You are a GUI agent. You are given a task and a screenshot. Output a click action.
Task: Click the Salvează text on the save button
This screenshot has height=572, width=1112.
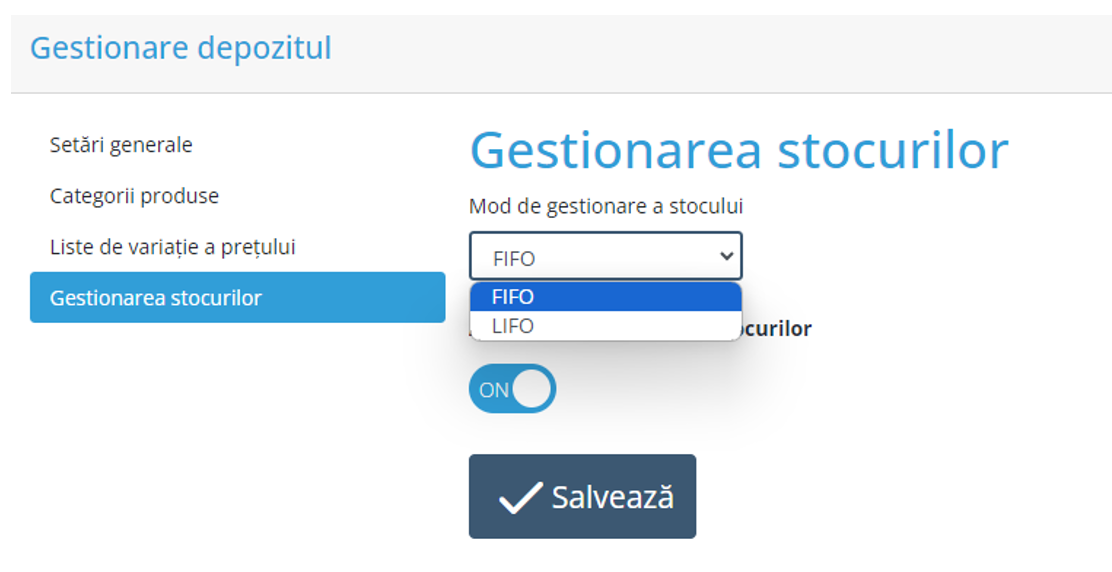612,497
